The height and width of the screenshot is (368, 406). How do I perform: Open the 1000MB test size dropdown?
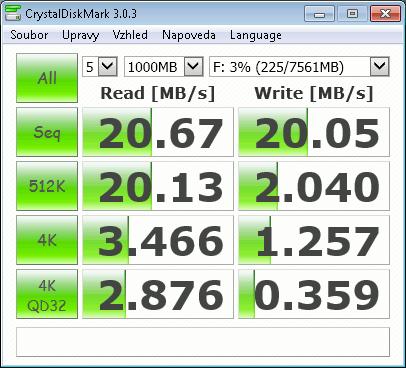pos(164,67)
